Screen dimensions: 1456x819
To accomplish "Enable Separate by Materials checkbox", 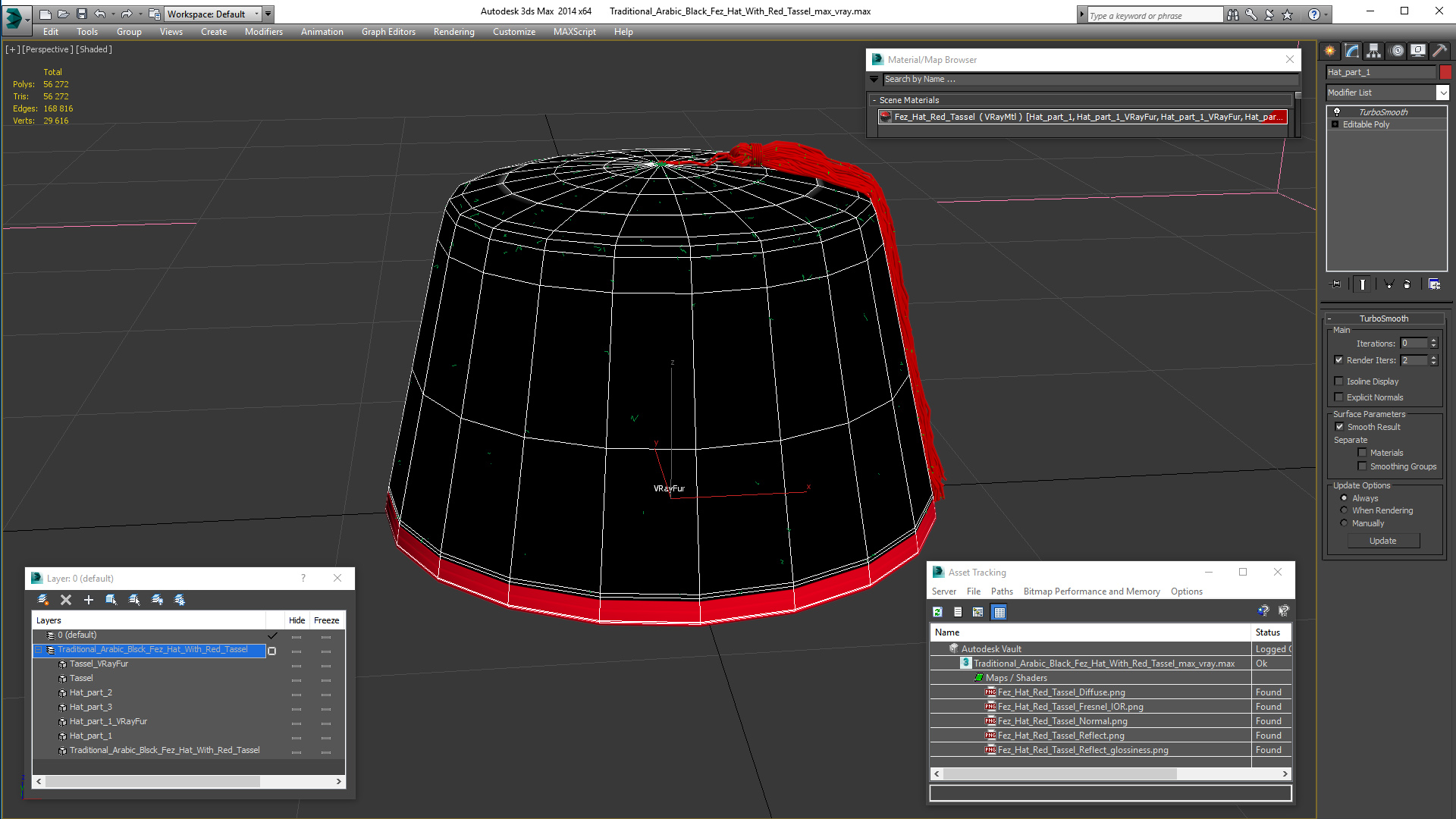I will pos(1363,453).
